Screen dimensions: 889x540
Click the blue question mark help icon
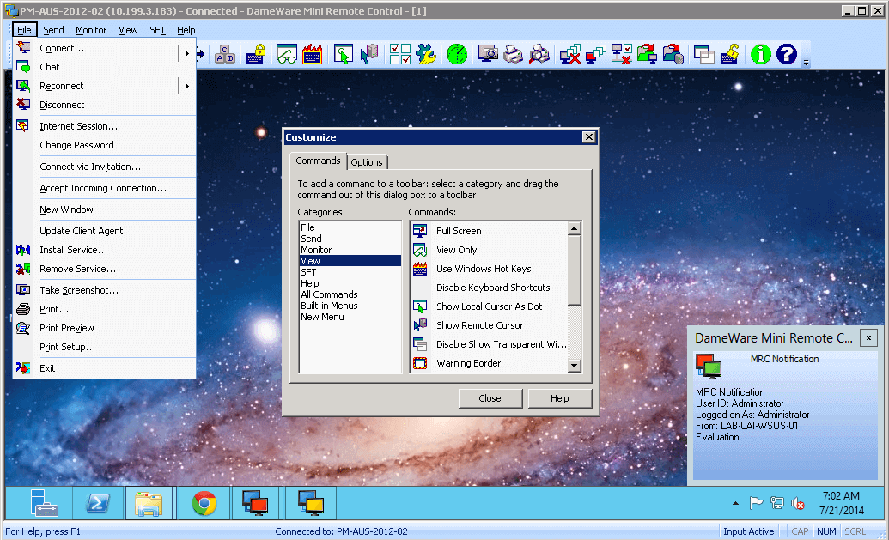pos(786,54)
